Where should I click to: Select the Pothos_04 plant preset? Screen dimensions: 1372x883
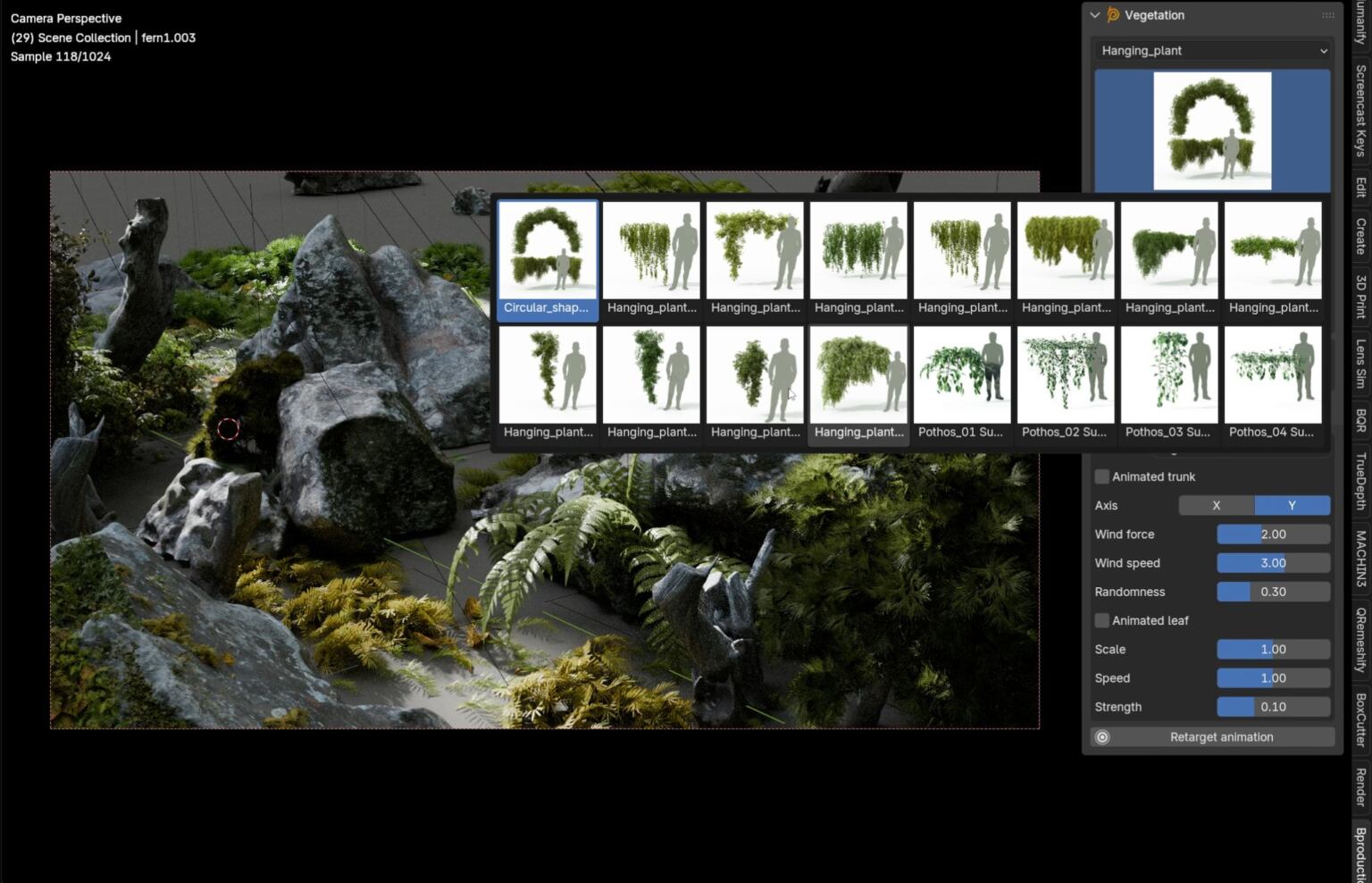click(x=1273, y=375)
